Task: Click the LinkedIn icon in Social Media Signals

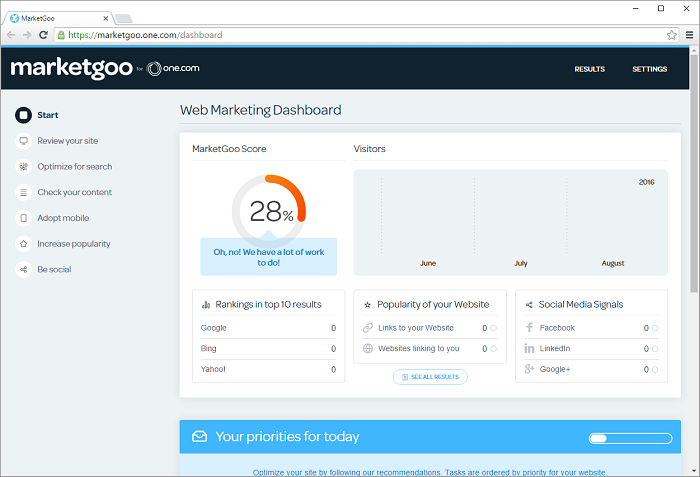Action: [529, 348]
